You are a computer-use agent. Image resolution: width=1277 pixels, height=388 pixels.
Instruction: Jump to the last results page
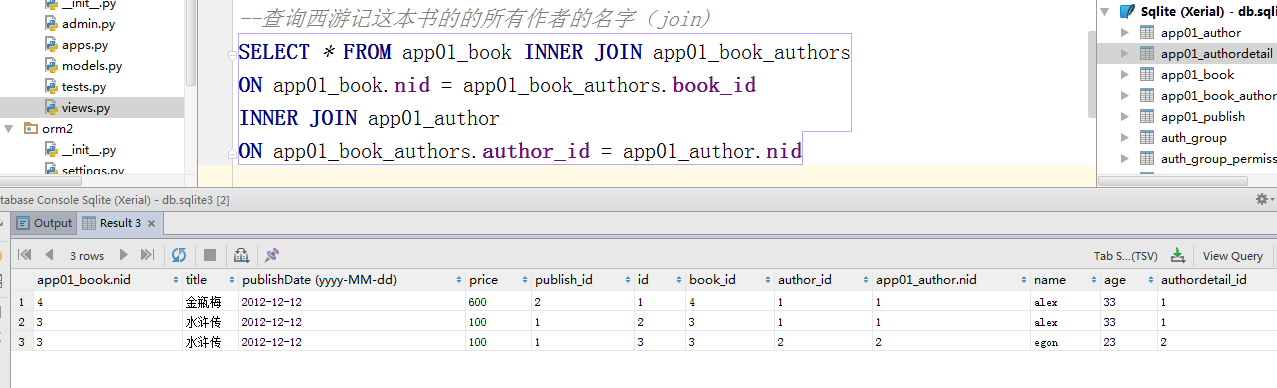(x=147, y=255)
